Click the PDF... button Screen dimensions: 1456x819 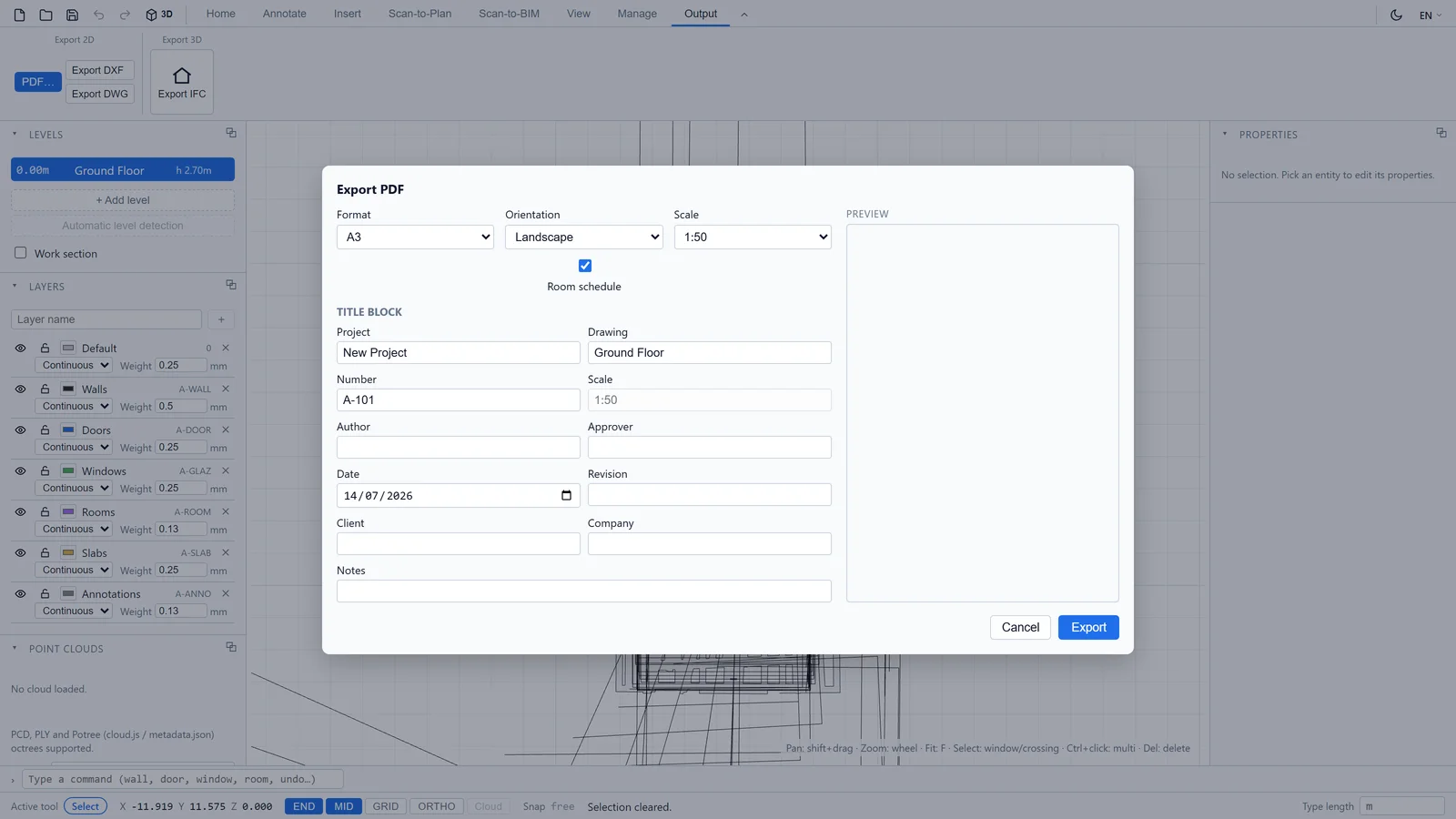click(x=38, y=82)
